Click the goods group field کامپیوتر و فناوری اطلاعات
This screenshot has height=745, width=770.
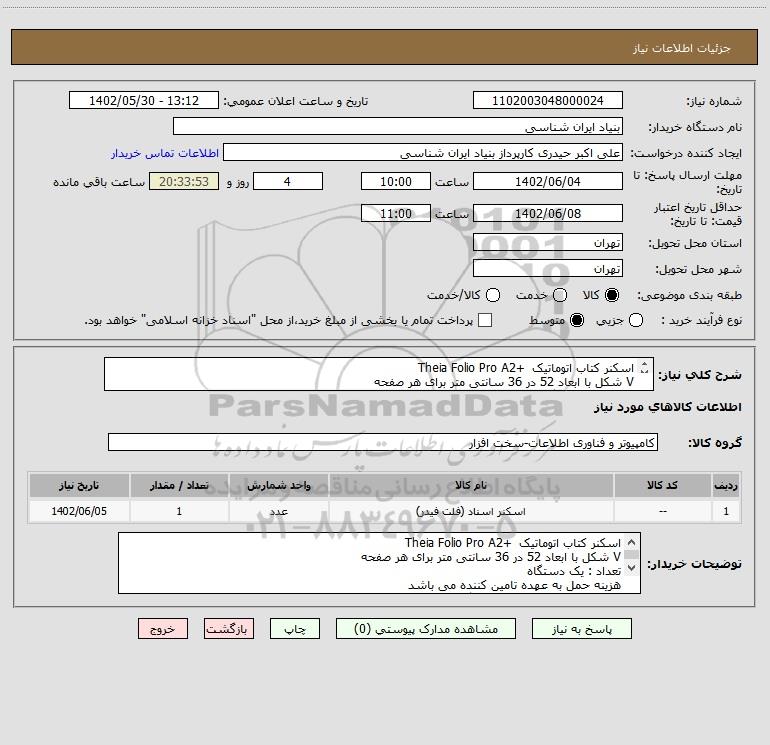383,442
